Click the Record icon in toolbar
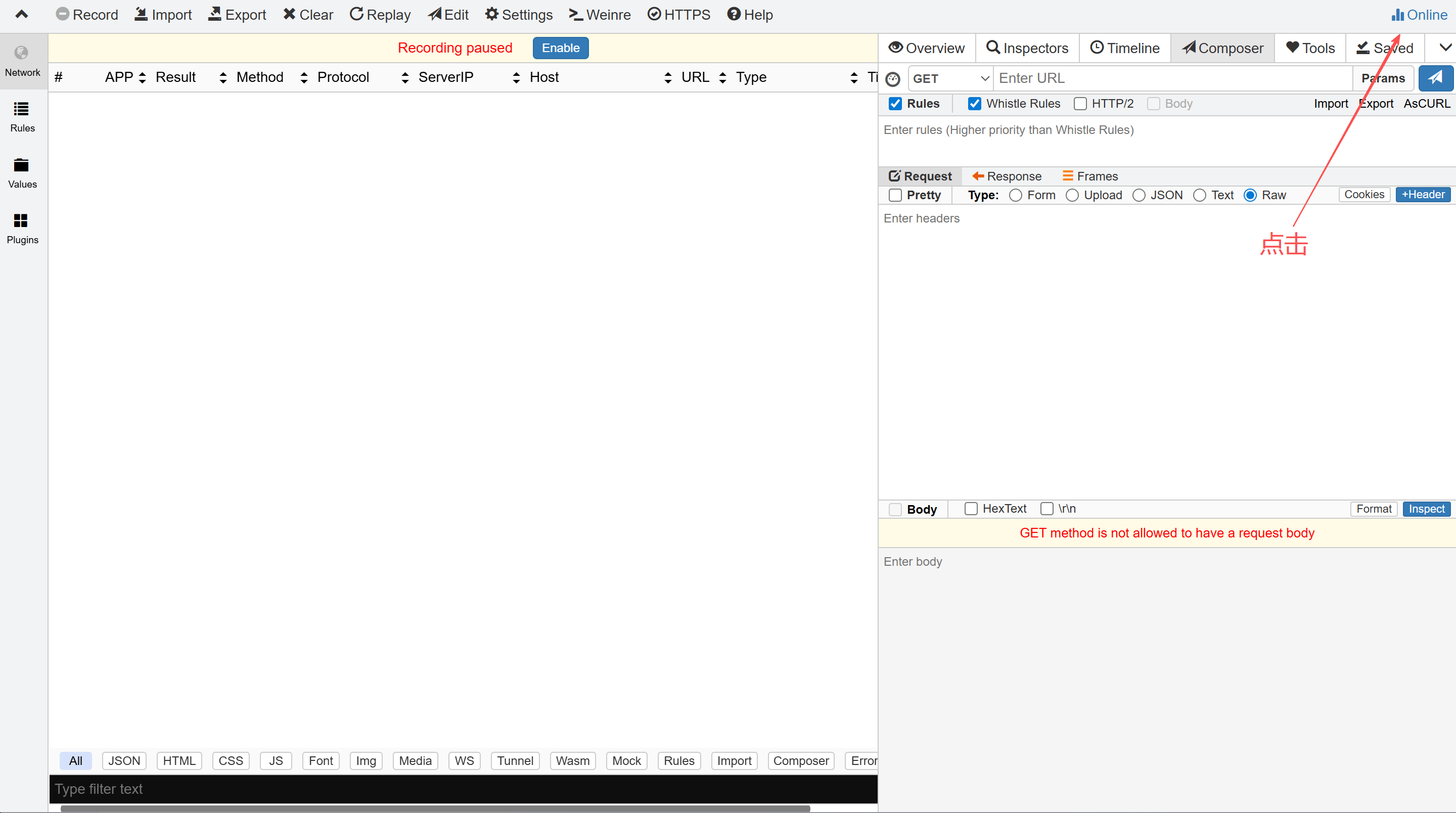Image resolution: width=1456 pixels, height=813 pixels. click(62, 14)
